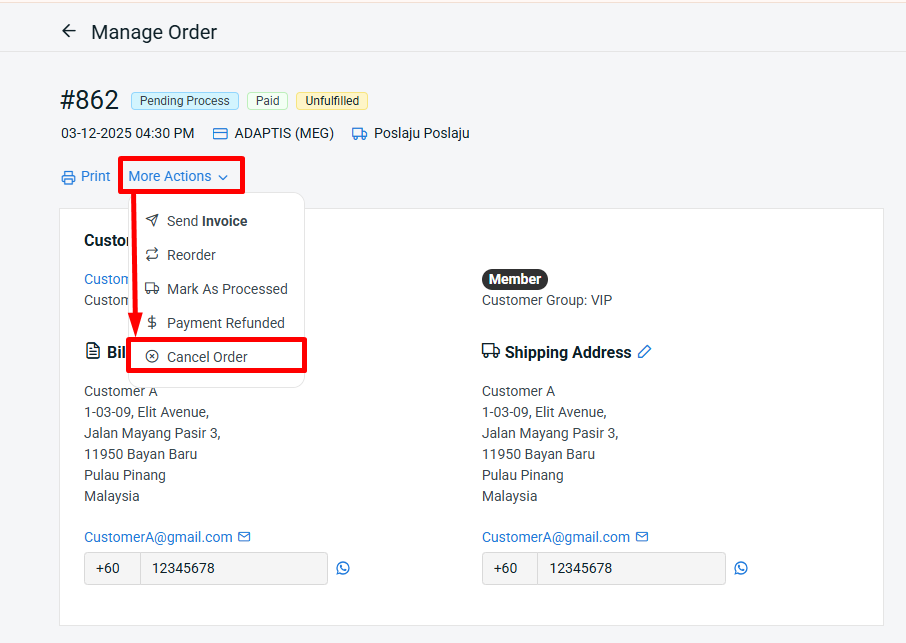
Task: Click the Print link
Action: 95,176
